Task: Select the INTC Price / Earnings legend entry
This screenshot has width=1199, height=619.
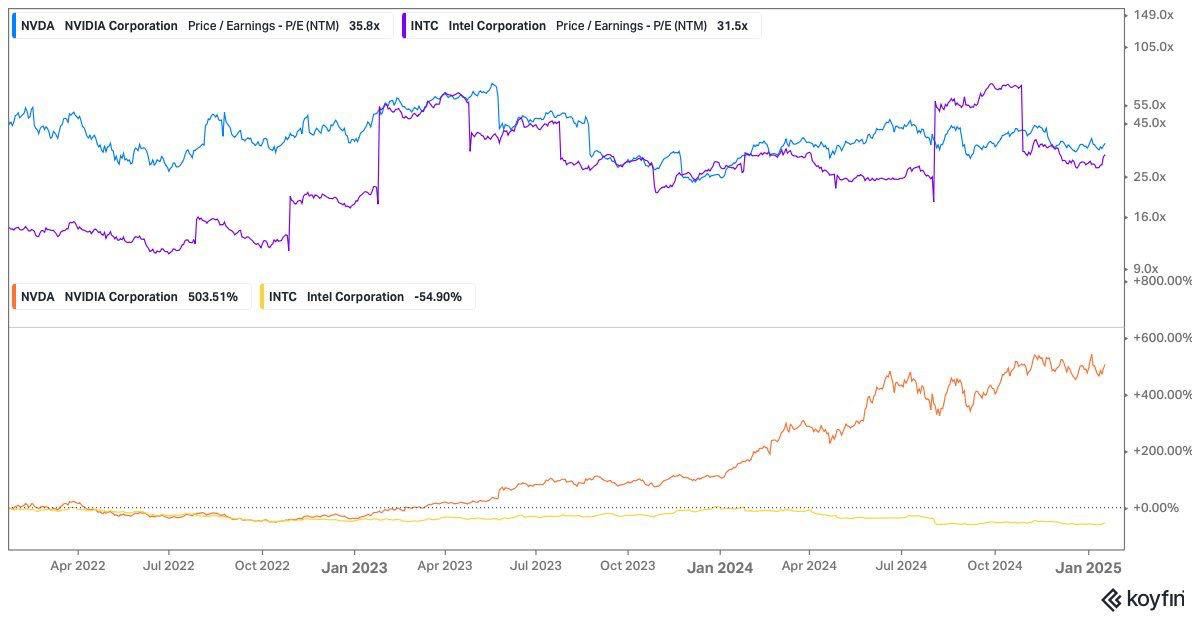Action: click(580, 25)
